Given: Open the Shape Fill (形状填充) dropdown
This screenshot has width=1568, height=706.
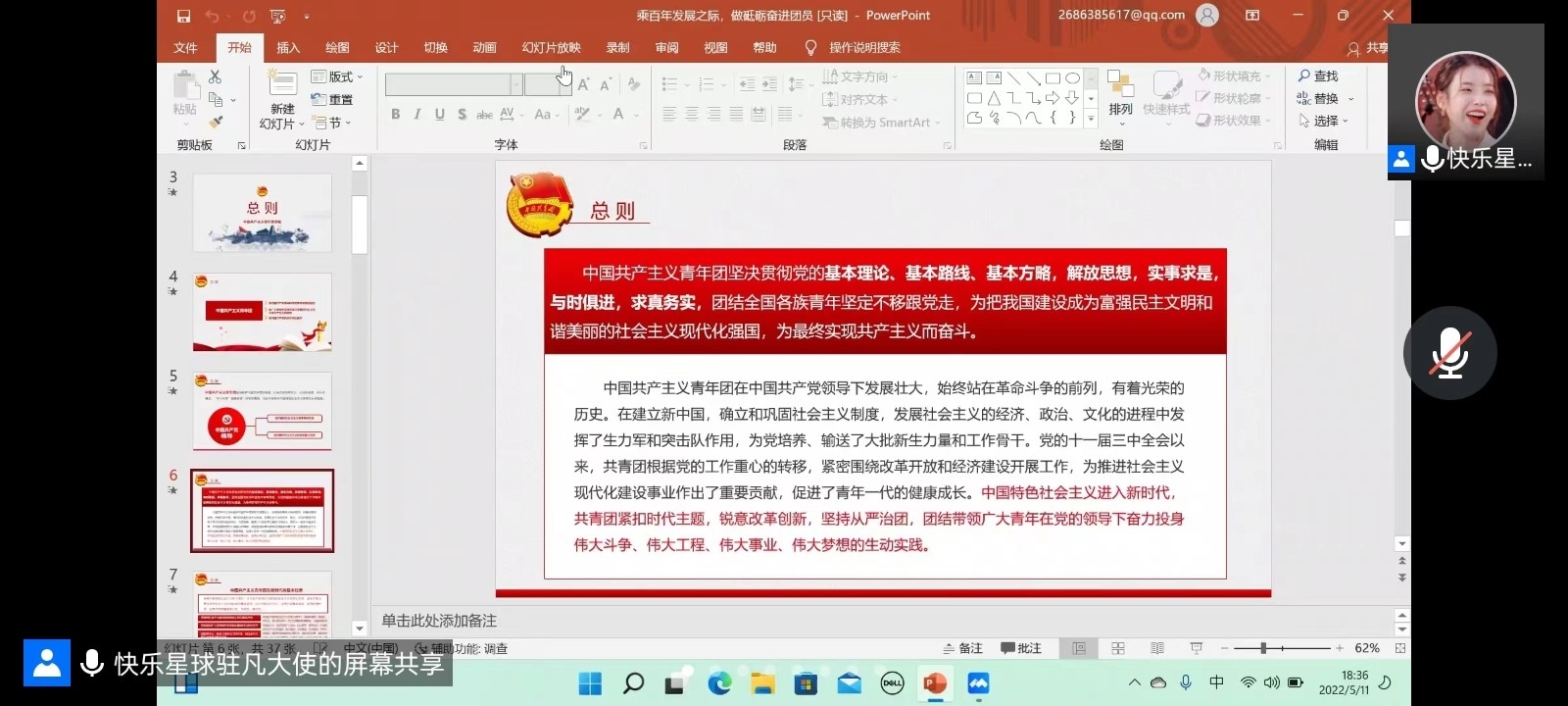Looking at the screenshot, I should [x=1235, y=76].
